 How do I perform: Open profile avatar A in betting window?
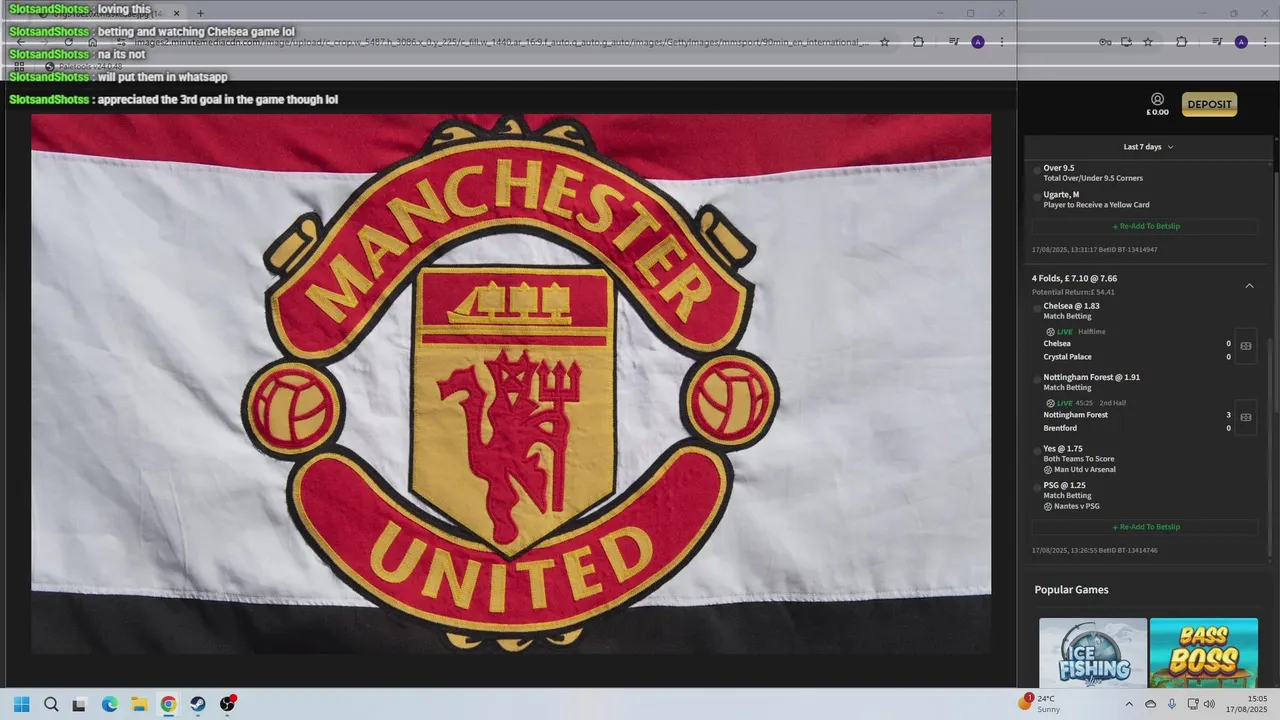click(1241, 42)
